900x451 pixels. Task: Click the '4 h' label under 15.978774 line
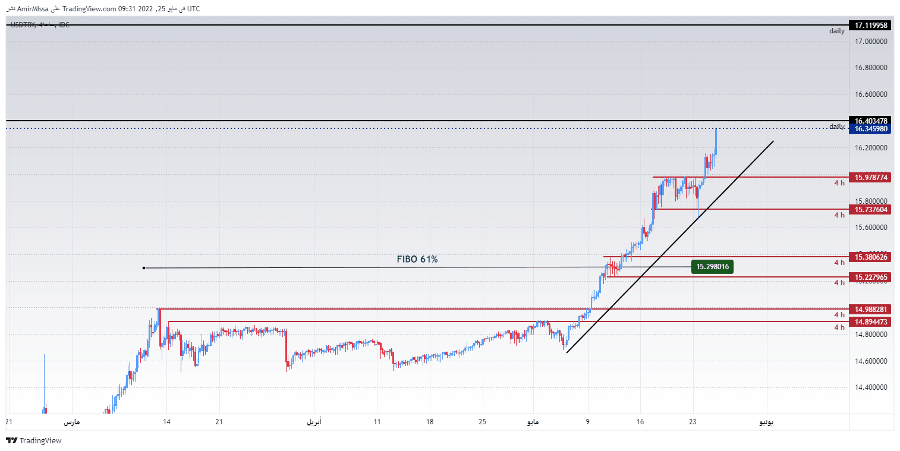tap(840, 183)
